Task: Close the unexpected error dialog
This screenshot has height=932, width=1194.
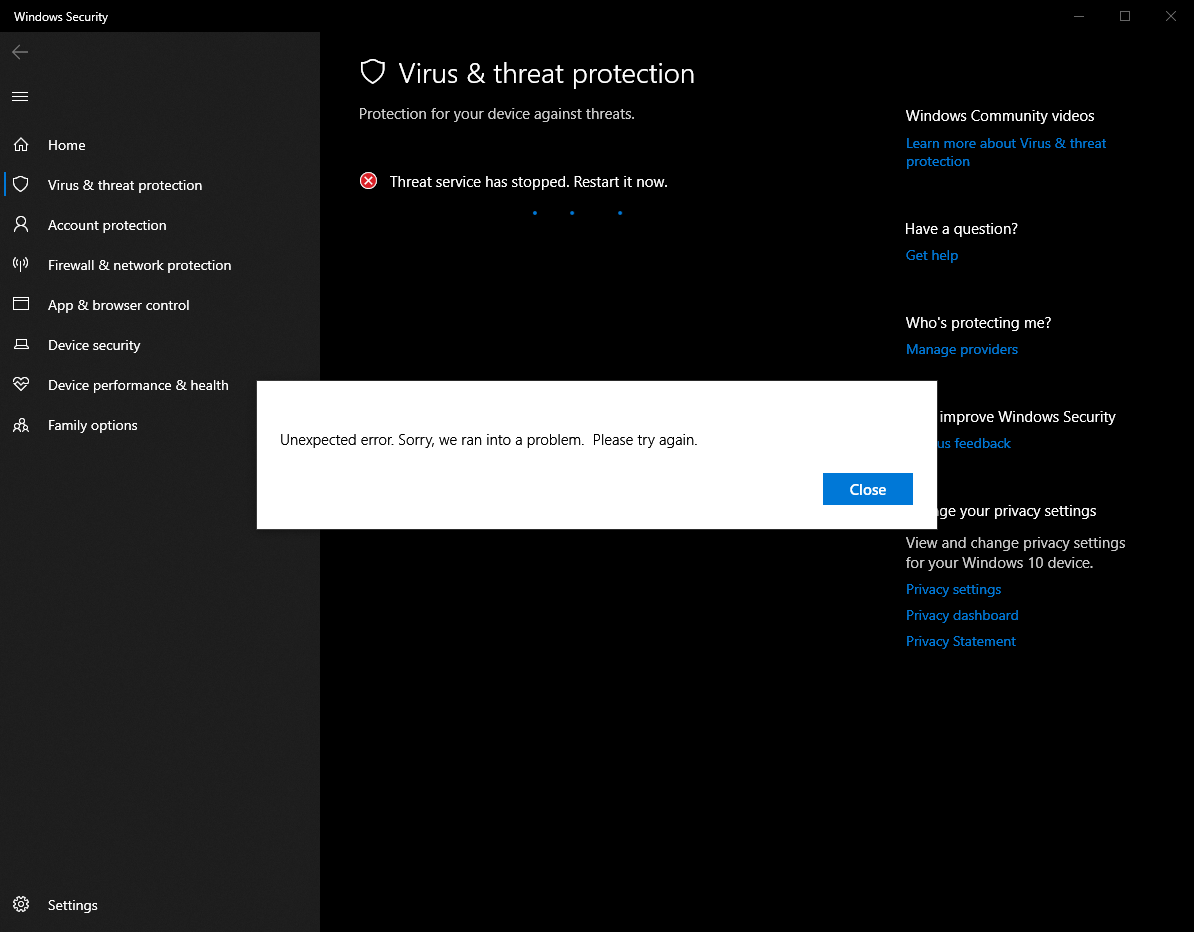Action: (867, 489)
